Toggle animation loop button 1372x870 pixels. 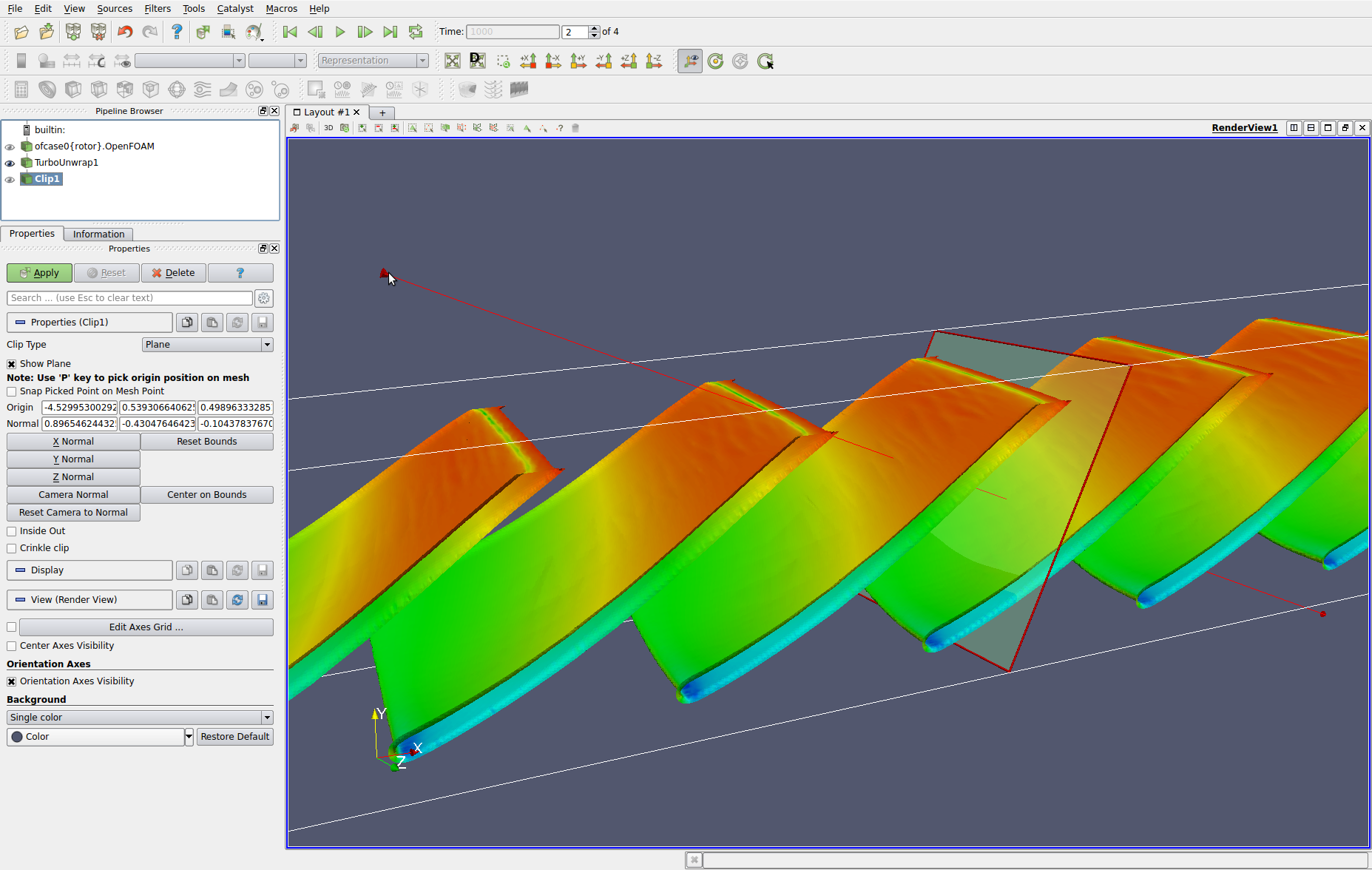coord(416,32)
